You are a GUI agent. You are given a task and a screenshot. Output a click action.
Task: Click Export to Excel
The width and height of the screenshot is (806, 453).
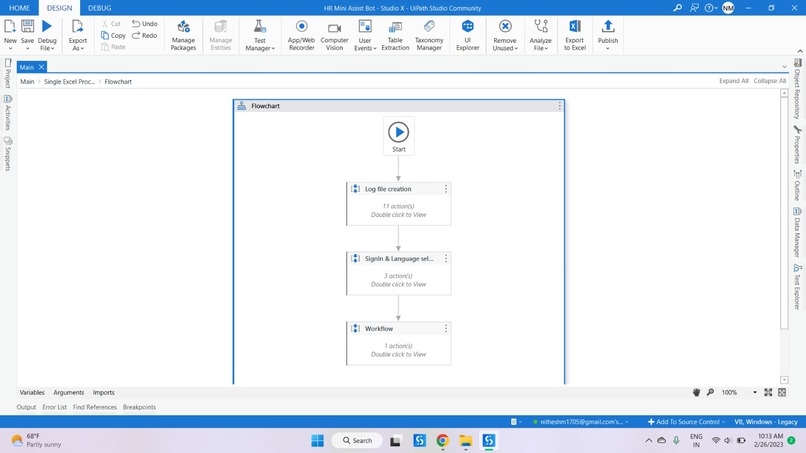click(575, 34)
